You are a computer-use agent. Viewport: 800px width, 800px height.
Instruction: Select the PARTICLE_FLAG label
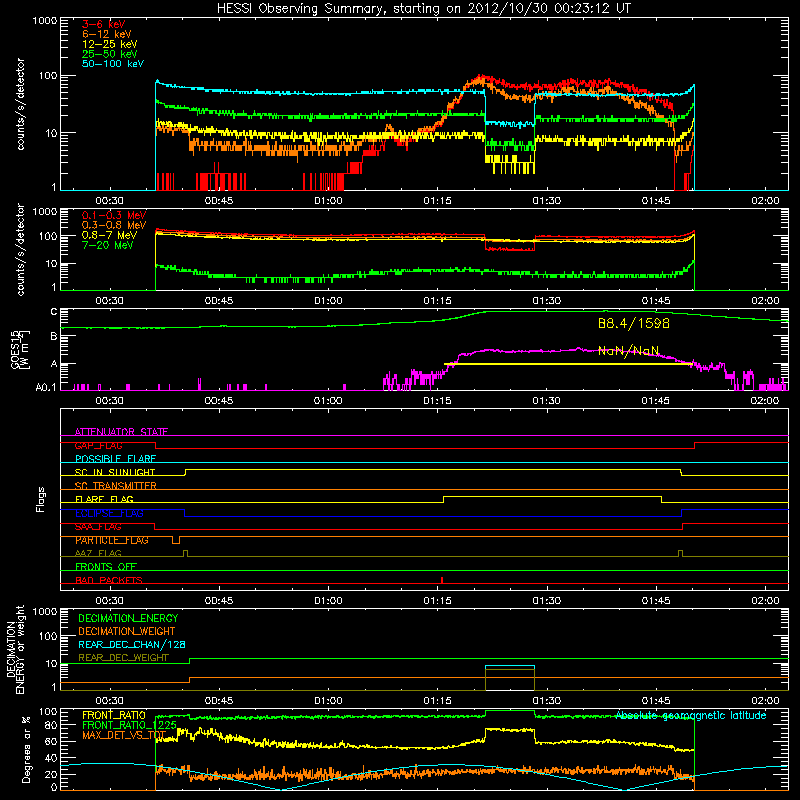tap(112, 540)
